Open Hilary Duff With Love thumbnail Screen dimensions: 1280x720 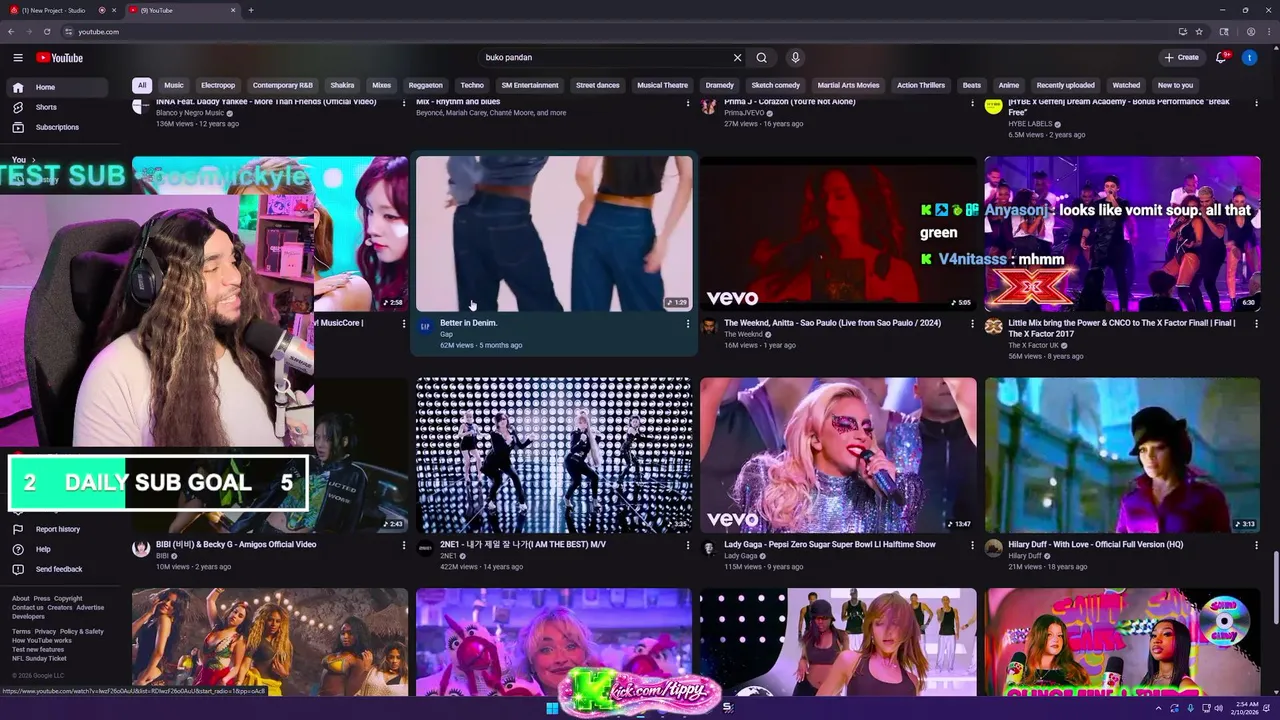pos(1122,455)
